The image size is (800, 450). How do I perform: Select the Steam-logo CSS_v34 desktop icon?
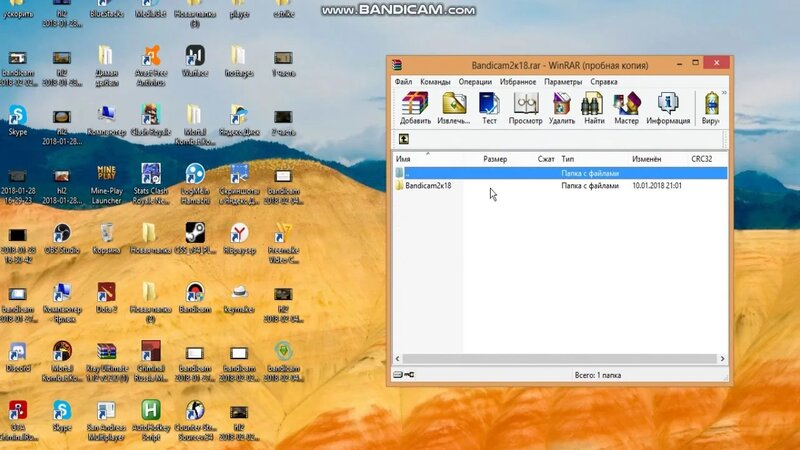point(195,239)
